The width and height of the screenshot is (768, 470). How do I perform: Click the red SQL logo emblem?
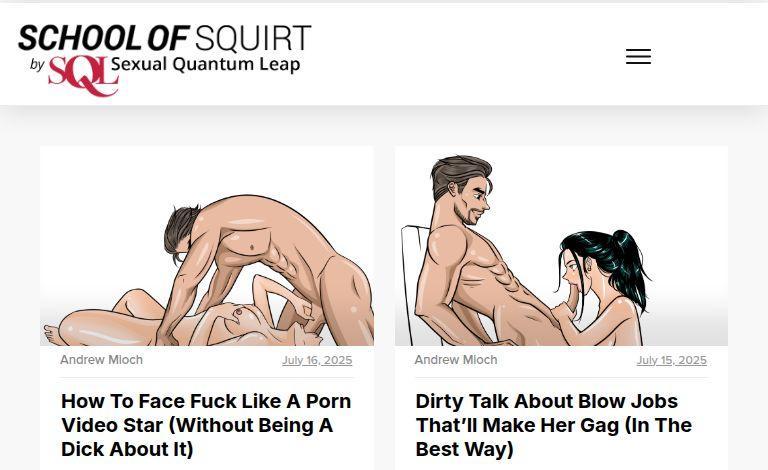coord(83,75)
